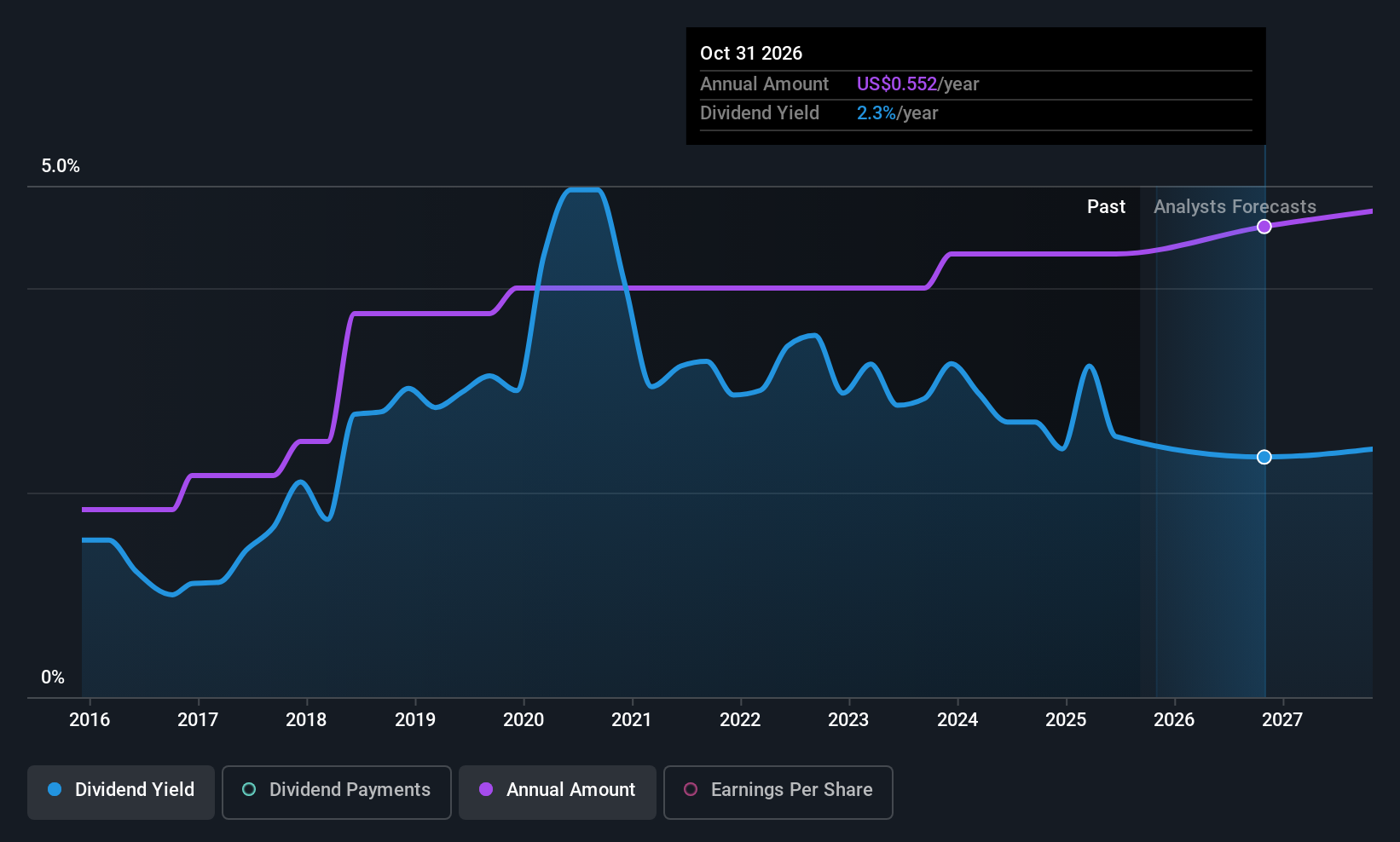Toggle the Dividend Yield series

click(x=121, y=790)
